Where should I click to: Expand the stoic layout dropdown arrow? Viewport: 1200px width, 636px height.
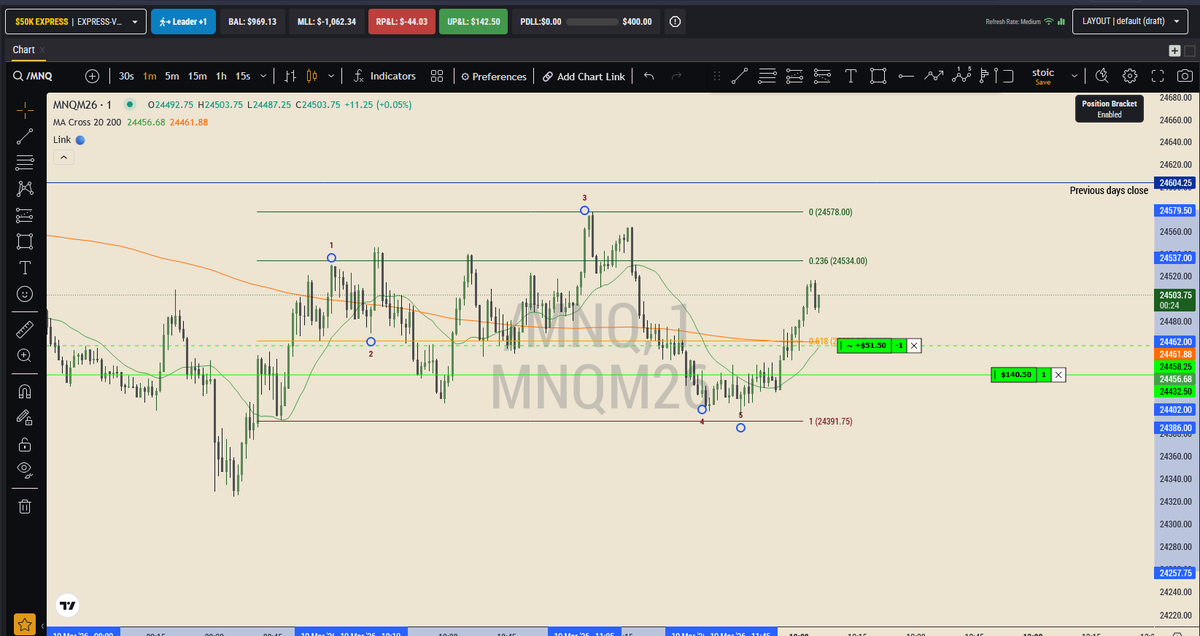coord(1075,76)
